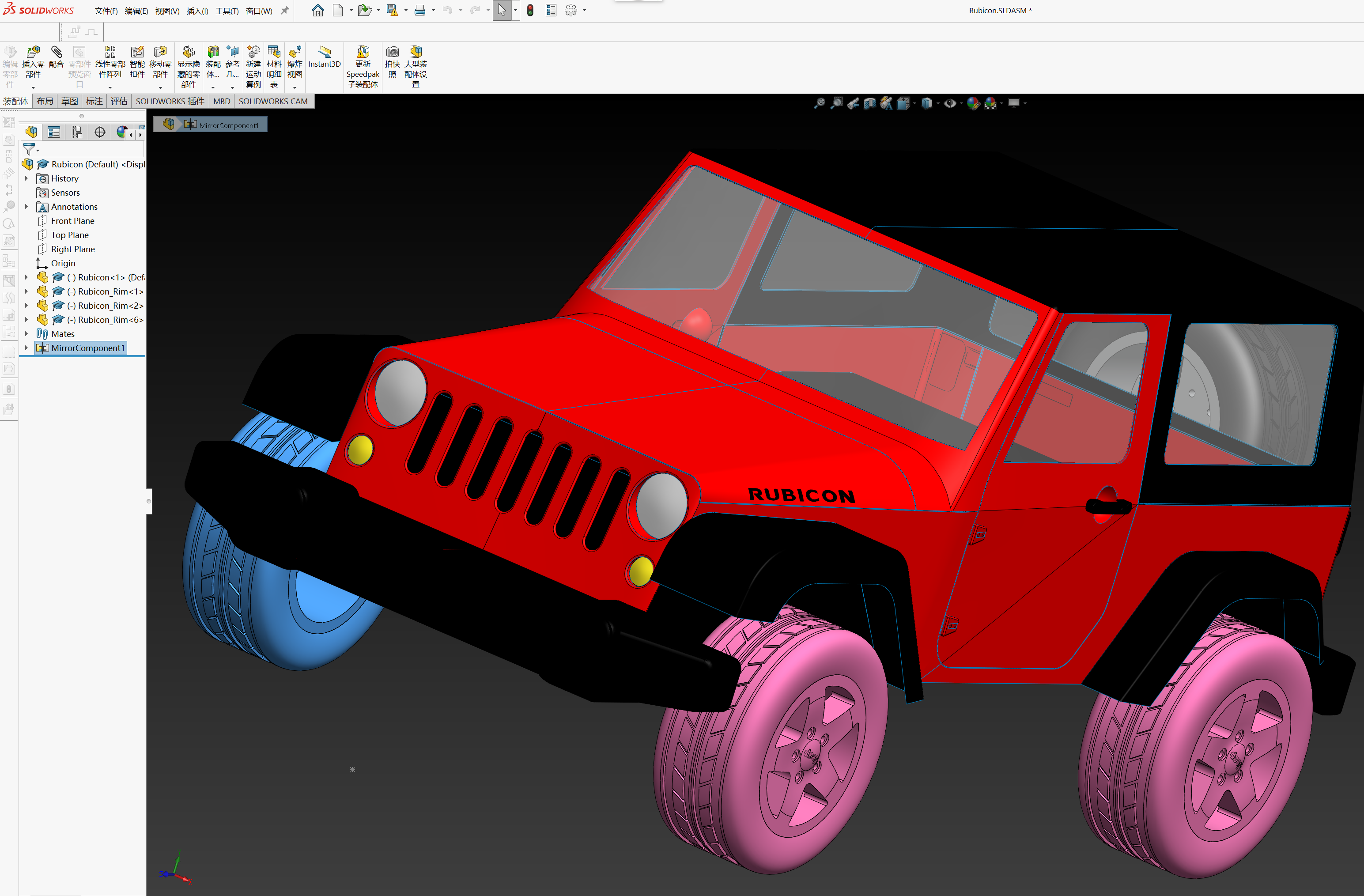The width and height of the screenshot is (1364, 896).
Task: Open dropdown arrow next to New icon
Action: [x=351, y=10]
